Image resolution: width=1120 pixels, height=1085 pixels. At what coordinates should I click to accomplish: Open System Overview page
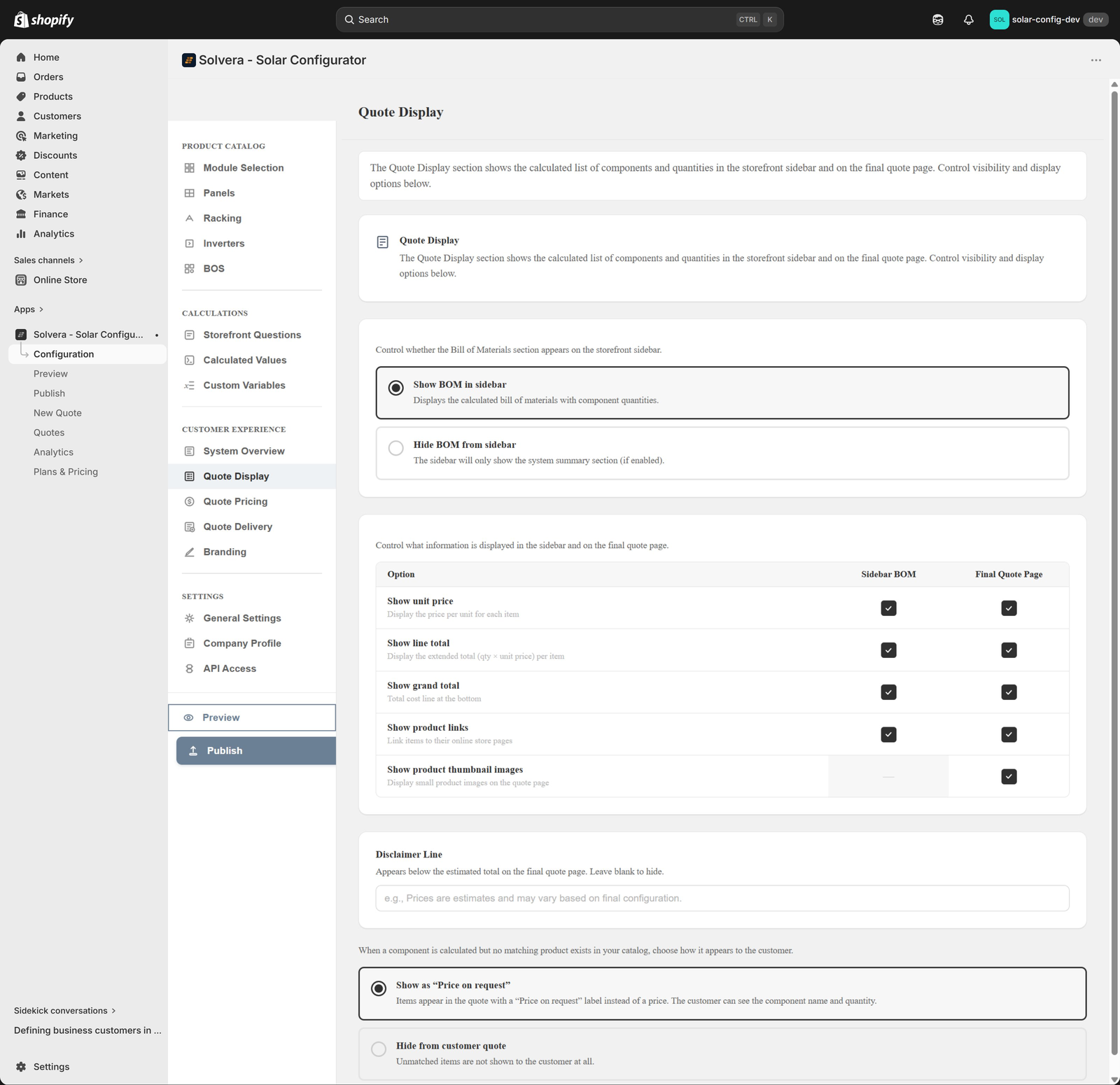[x=251, y=451]
